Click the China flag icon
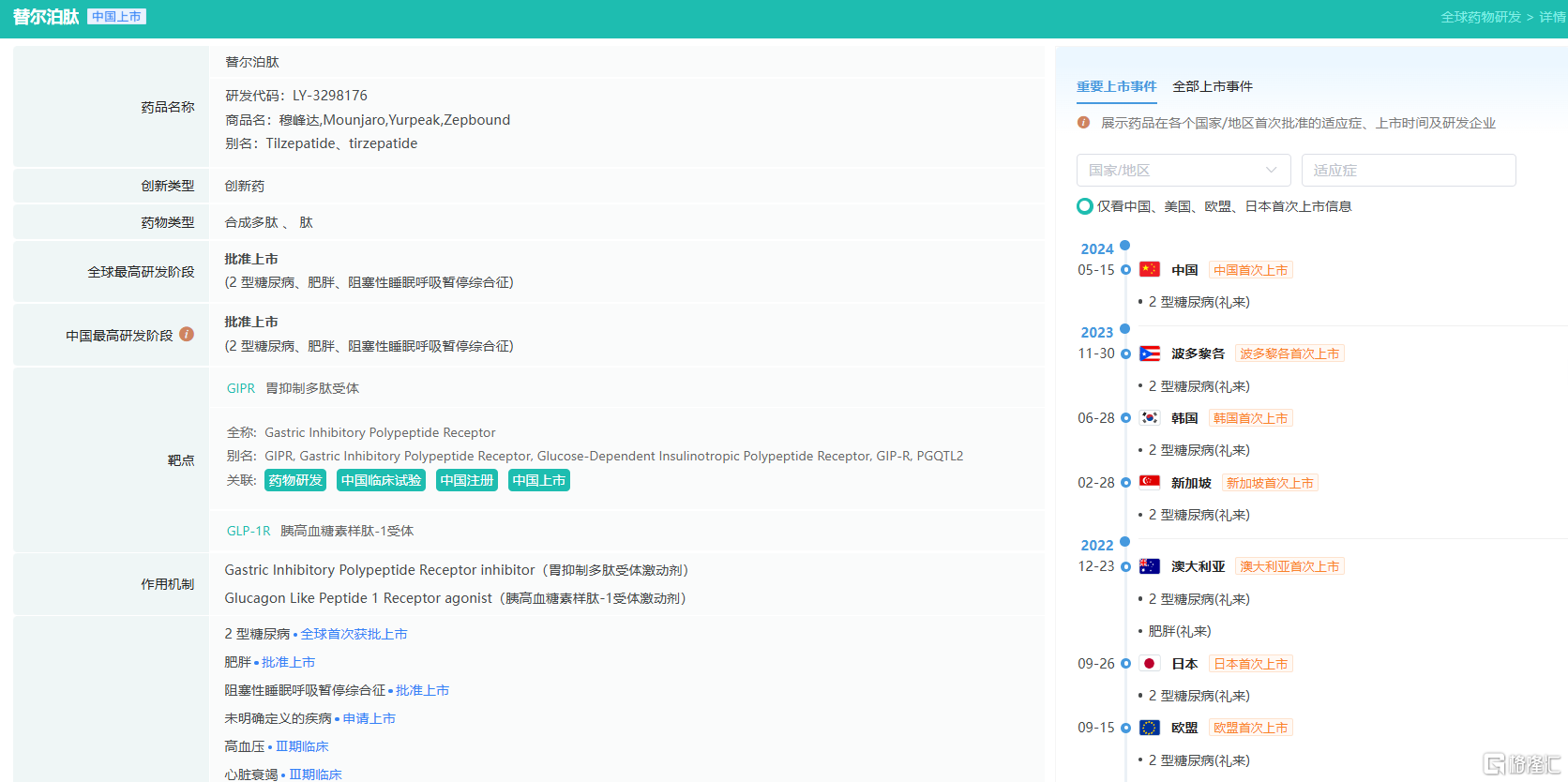The height and width of the screenshot is (782, 1568). [1150, 270]
